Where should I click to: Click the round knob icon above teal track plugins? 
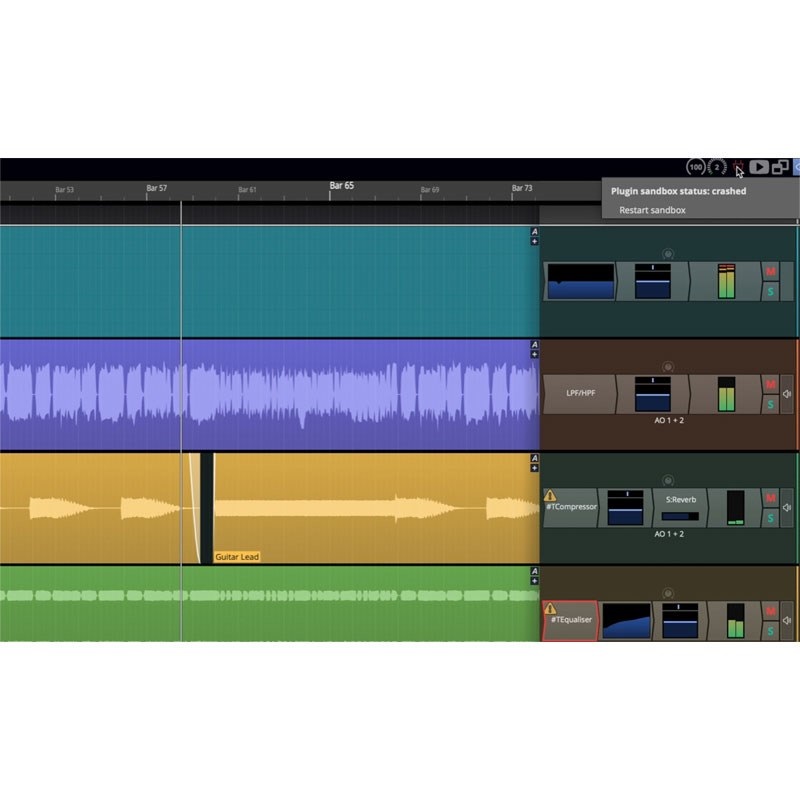coord(668,254)
